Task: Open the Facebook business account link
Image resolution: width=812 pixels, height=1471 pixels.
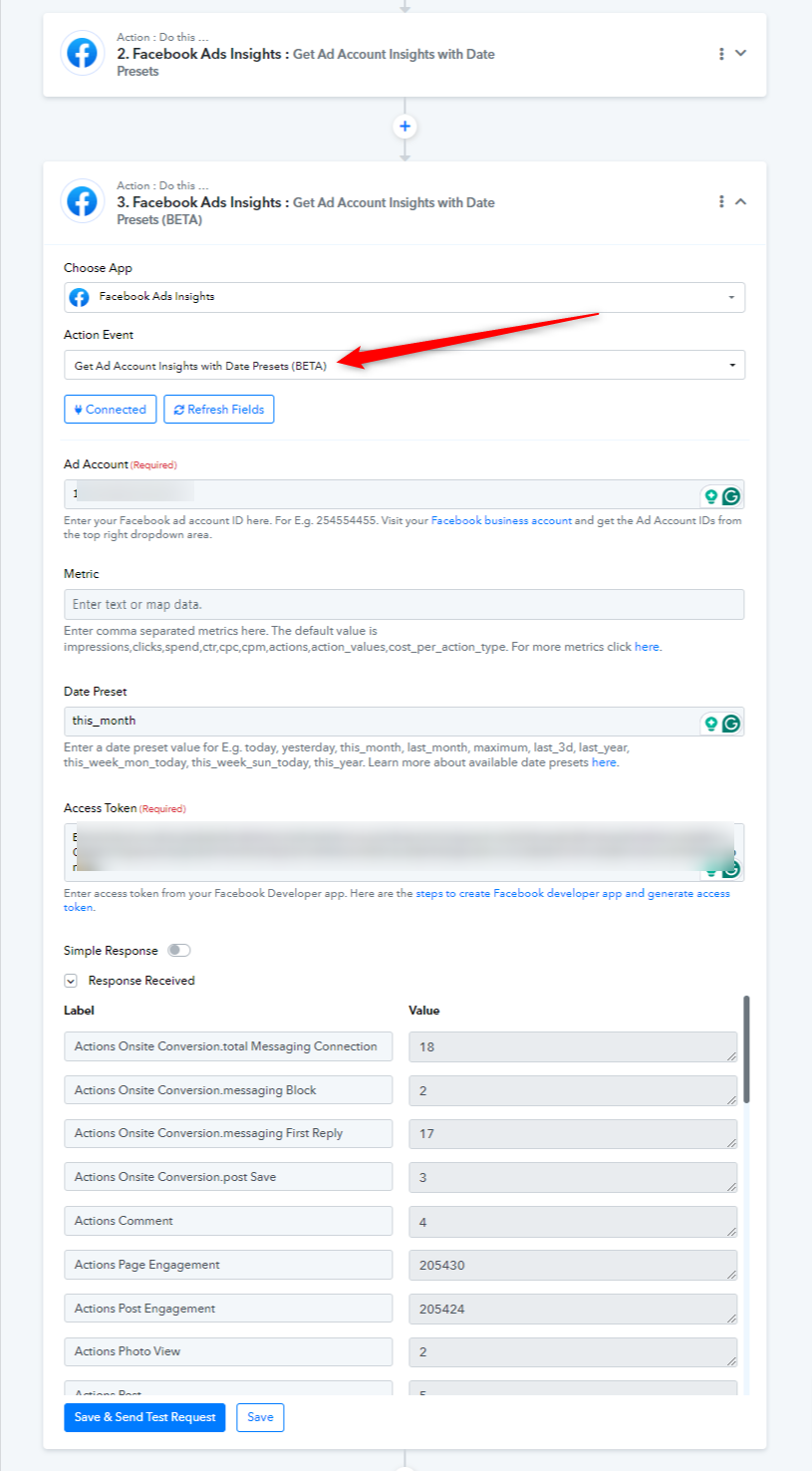Action: click(x=501, y=520)
